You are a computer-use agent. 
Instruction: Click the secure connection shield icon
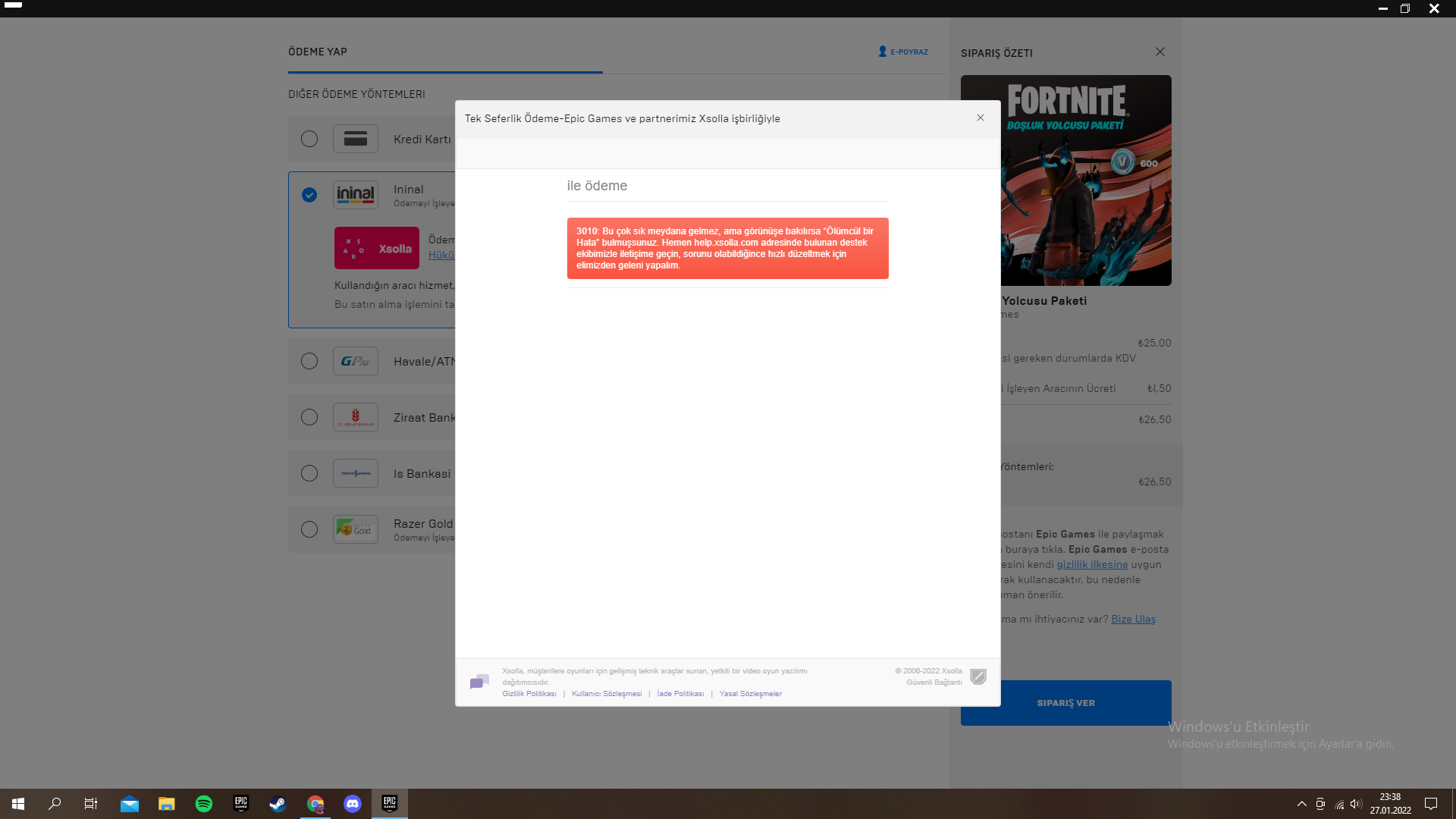pos(978,676)
